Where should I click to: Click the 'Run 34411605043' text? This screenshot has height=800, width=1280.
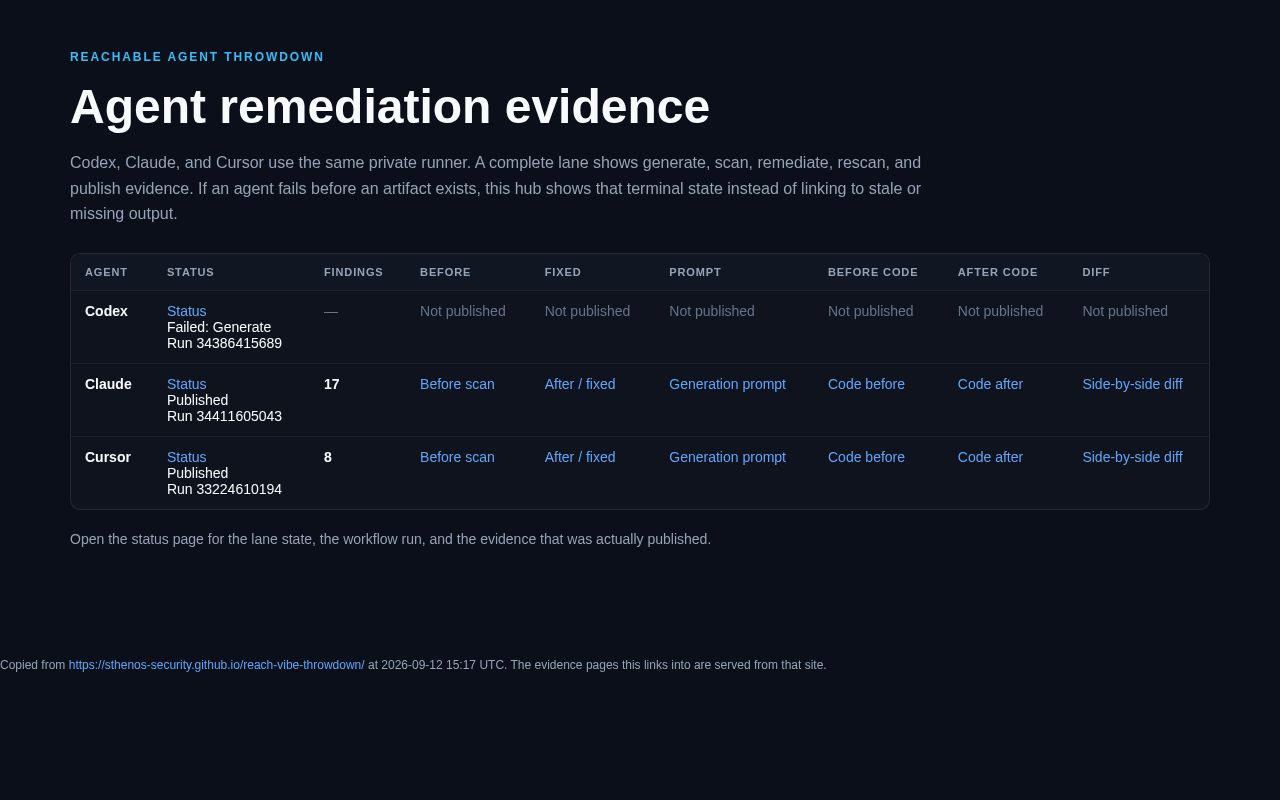(224, 416)
